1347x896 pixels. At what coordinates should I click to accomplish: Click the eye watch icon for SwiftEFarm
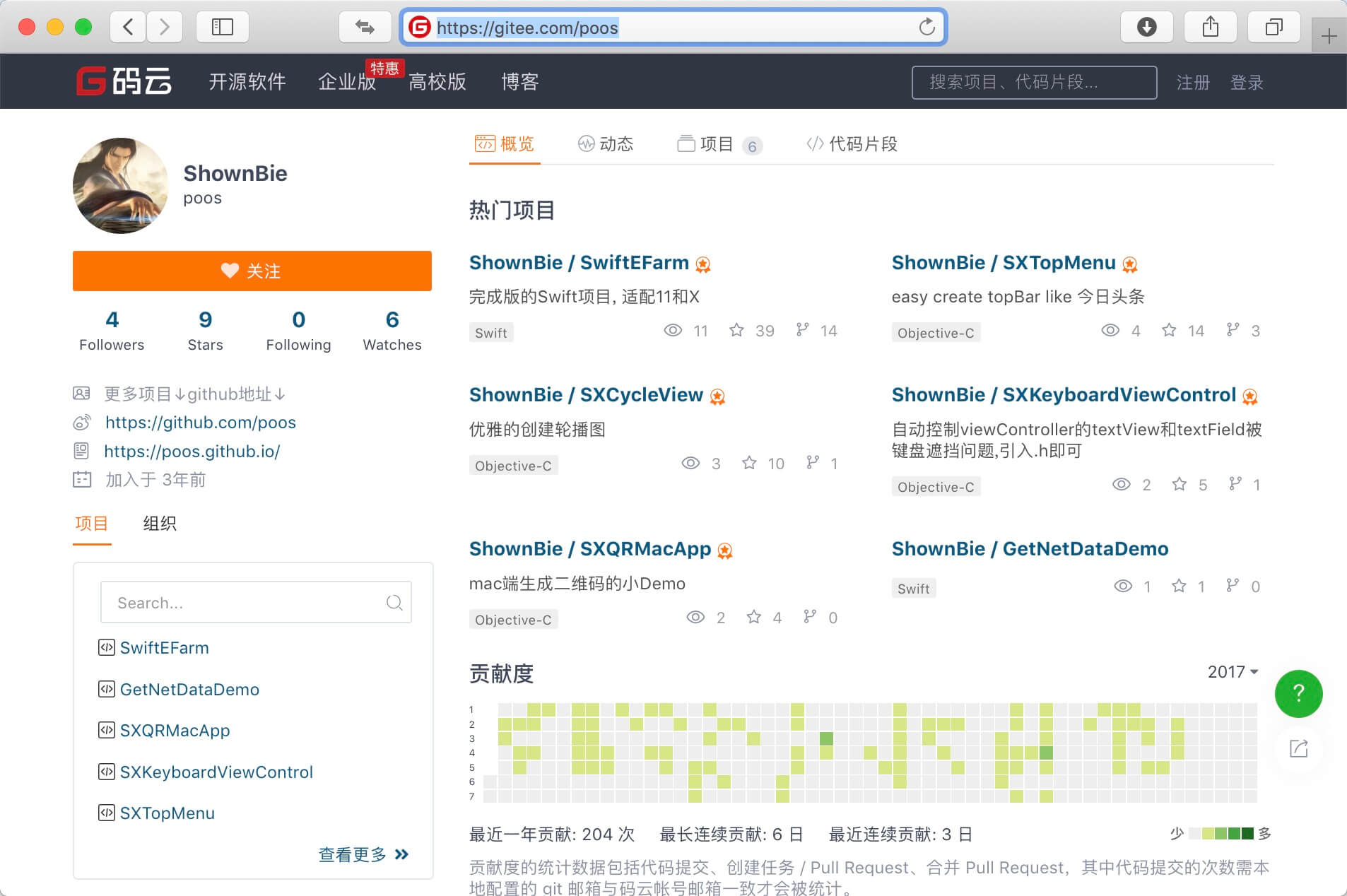coord(673,330)
